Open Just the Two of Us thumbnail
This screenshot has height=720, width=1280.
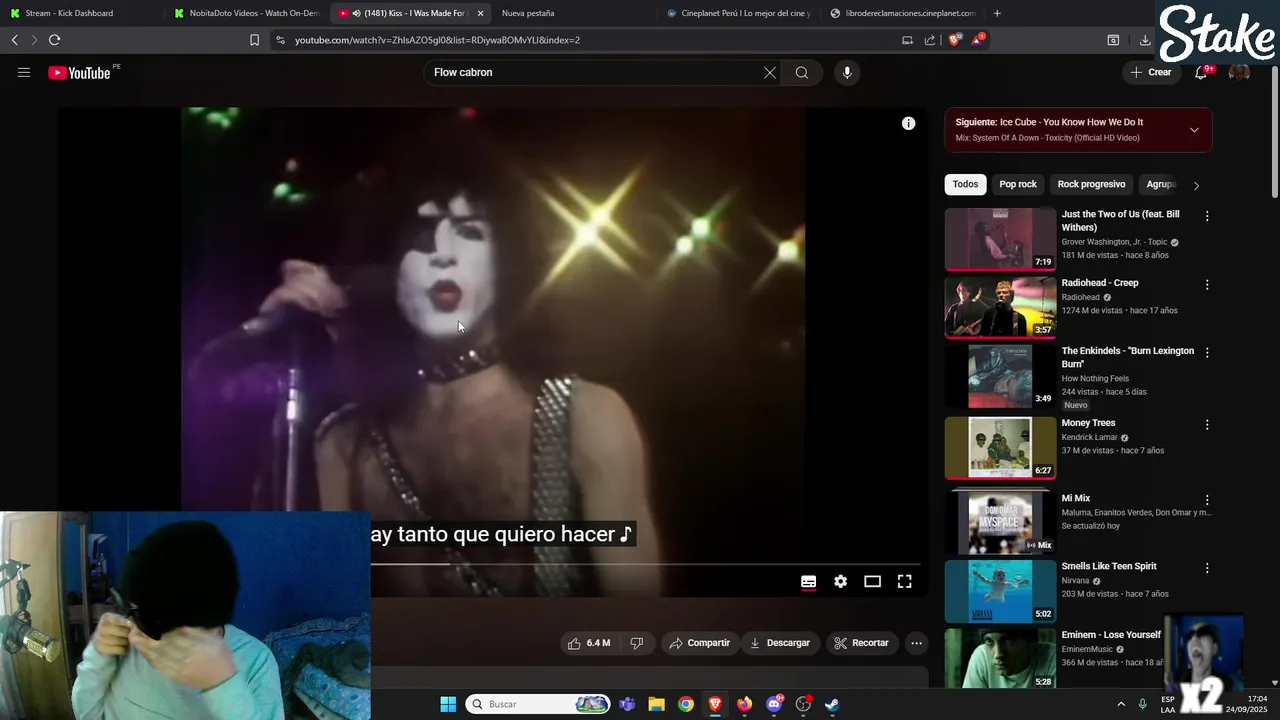(x=1000, y=239)
